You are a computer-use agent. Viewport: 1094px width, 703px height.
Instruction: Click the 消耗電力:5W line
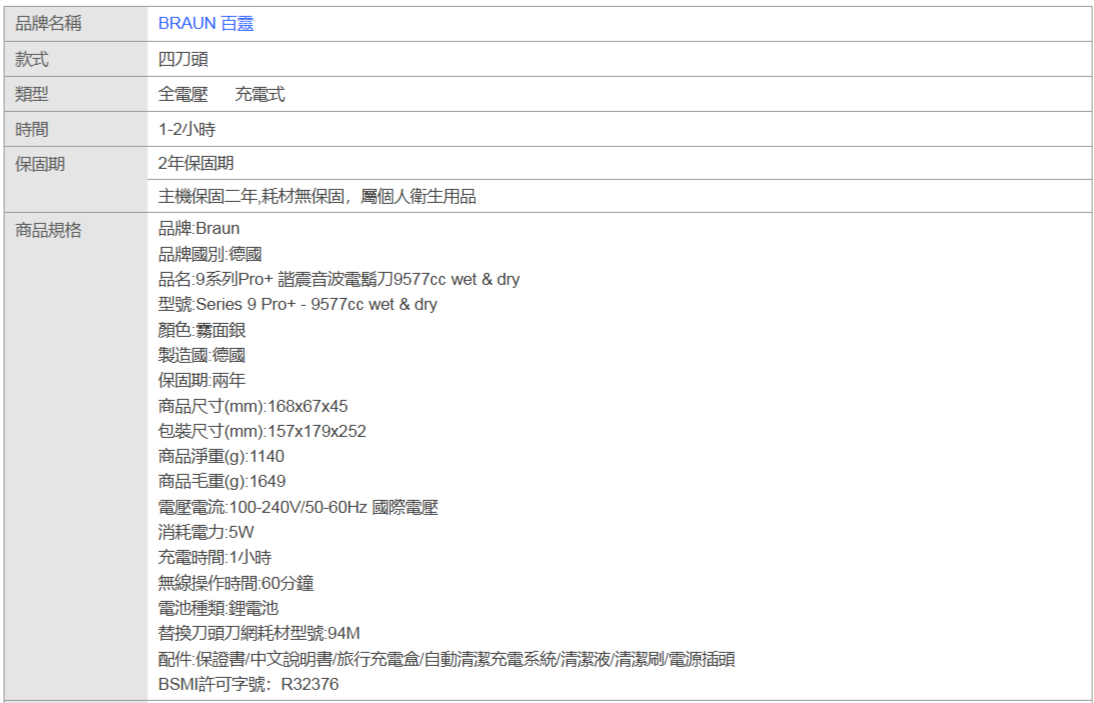pos(207,532)
